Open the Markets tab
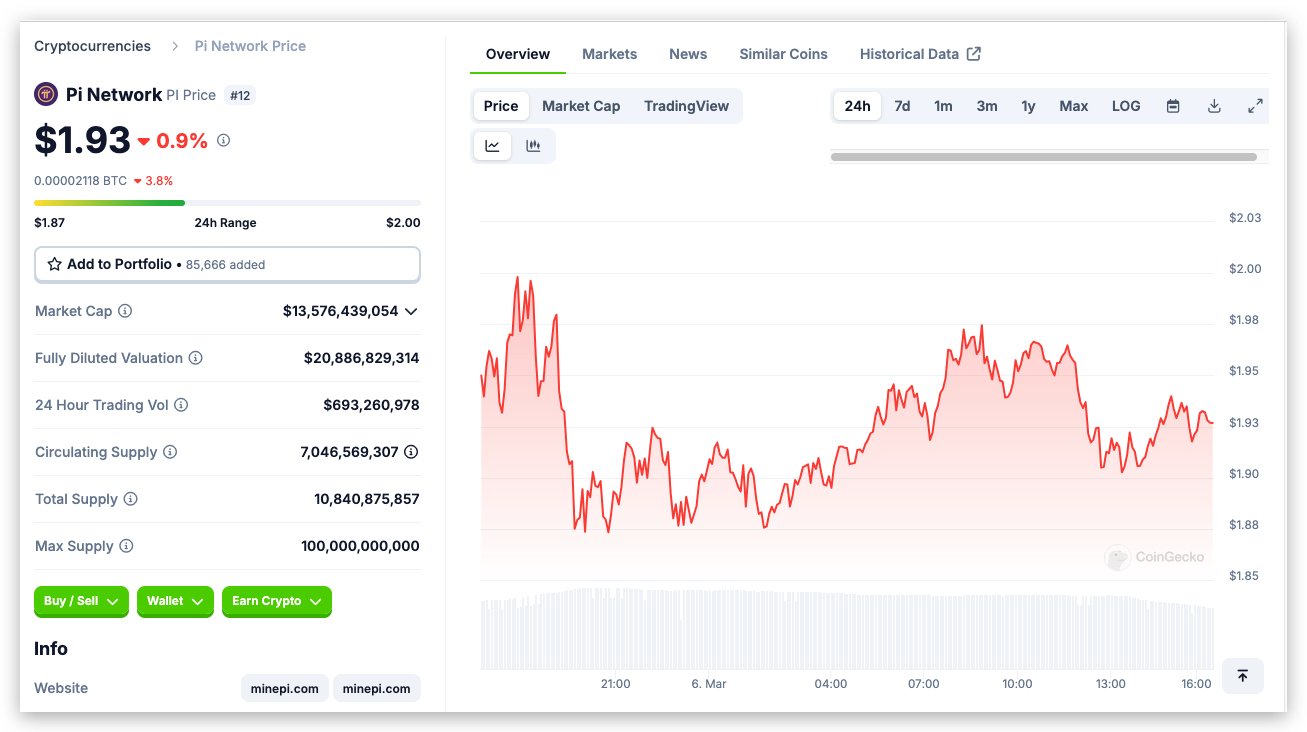 pyautogui.click(x=609, y=54)
